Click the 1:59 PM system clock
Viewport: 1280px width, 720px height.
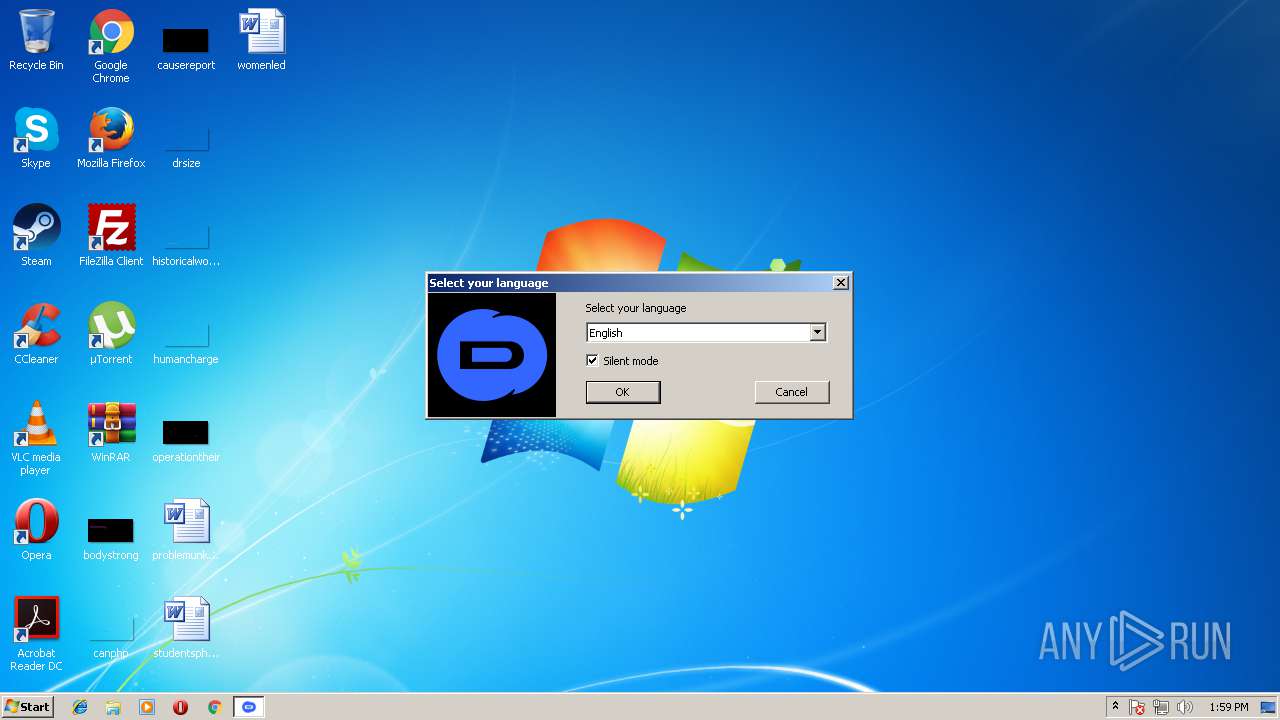coord(1228,707)
